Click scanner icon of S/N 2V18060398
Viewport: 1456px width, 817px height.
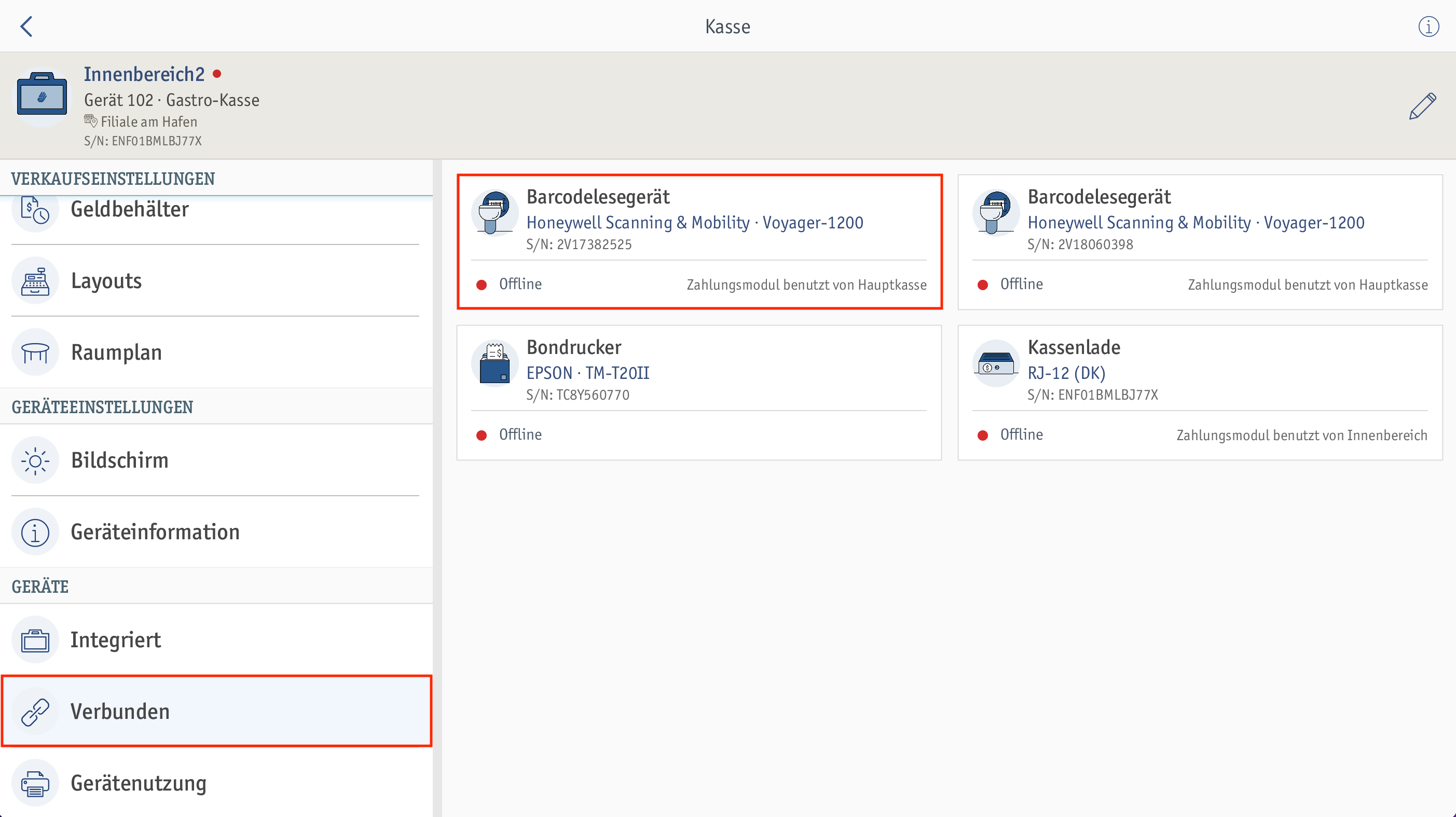click(996, 213)
